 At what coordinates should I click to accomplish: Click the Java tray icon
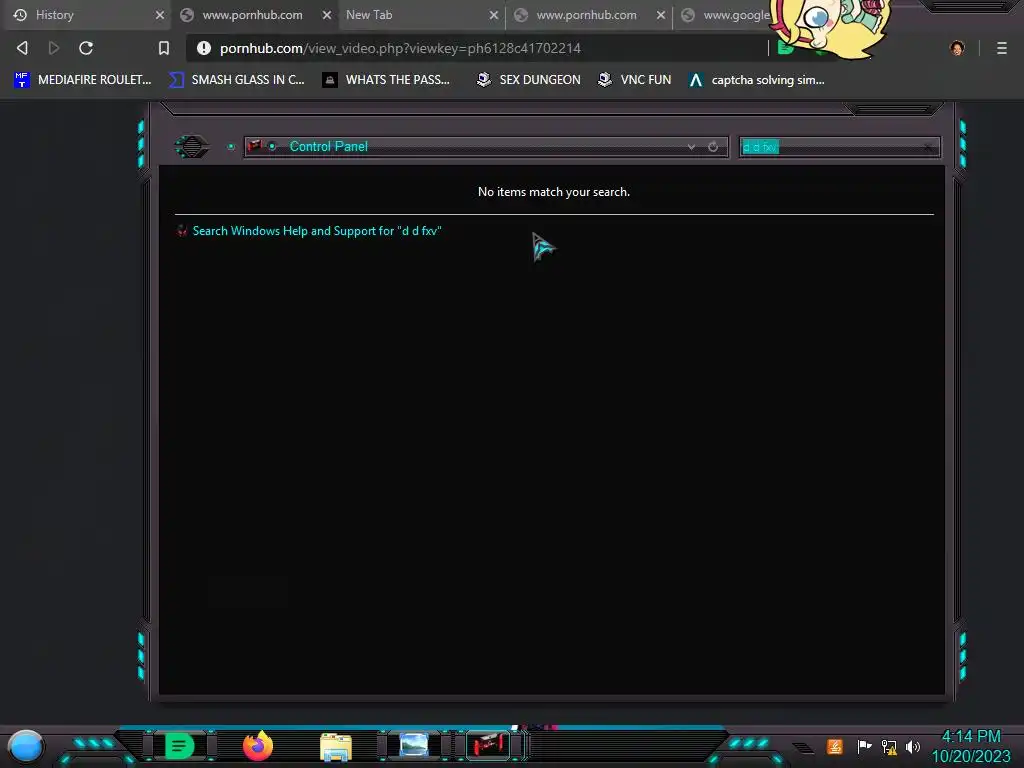pyautogui.click(x=835, y=746)
